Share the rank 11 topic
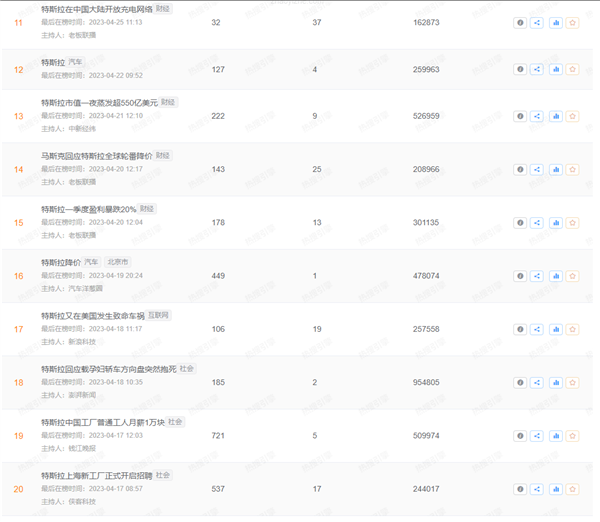 pos(537,23)
